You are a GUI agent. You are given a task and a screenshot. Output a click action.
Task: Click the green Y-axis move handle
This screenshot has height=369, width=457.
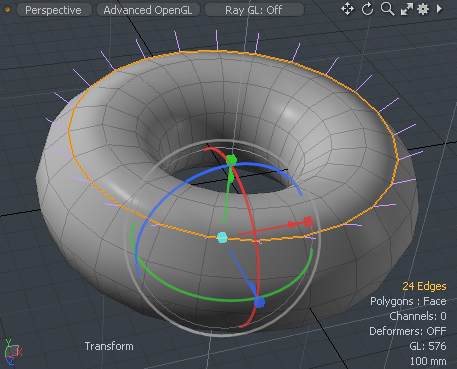(231, 160)
